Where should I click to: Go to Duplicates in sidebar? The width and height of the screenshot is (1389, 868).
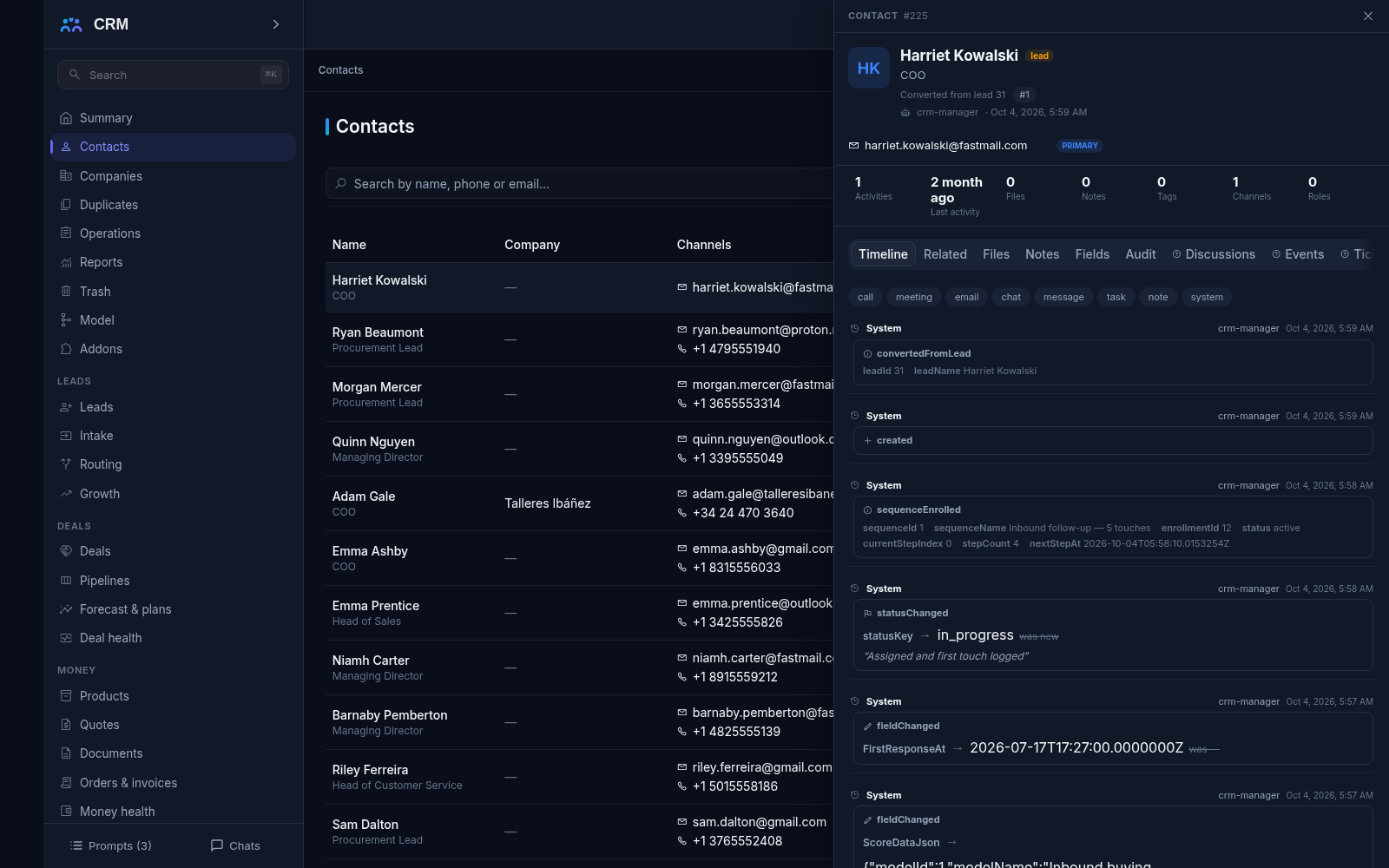click(173, 205)
